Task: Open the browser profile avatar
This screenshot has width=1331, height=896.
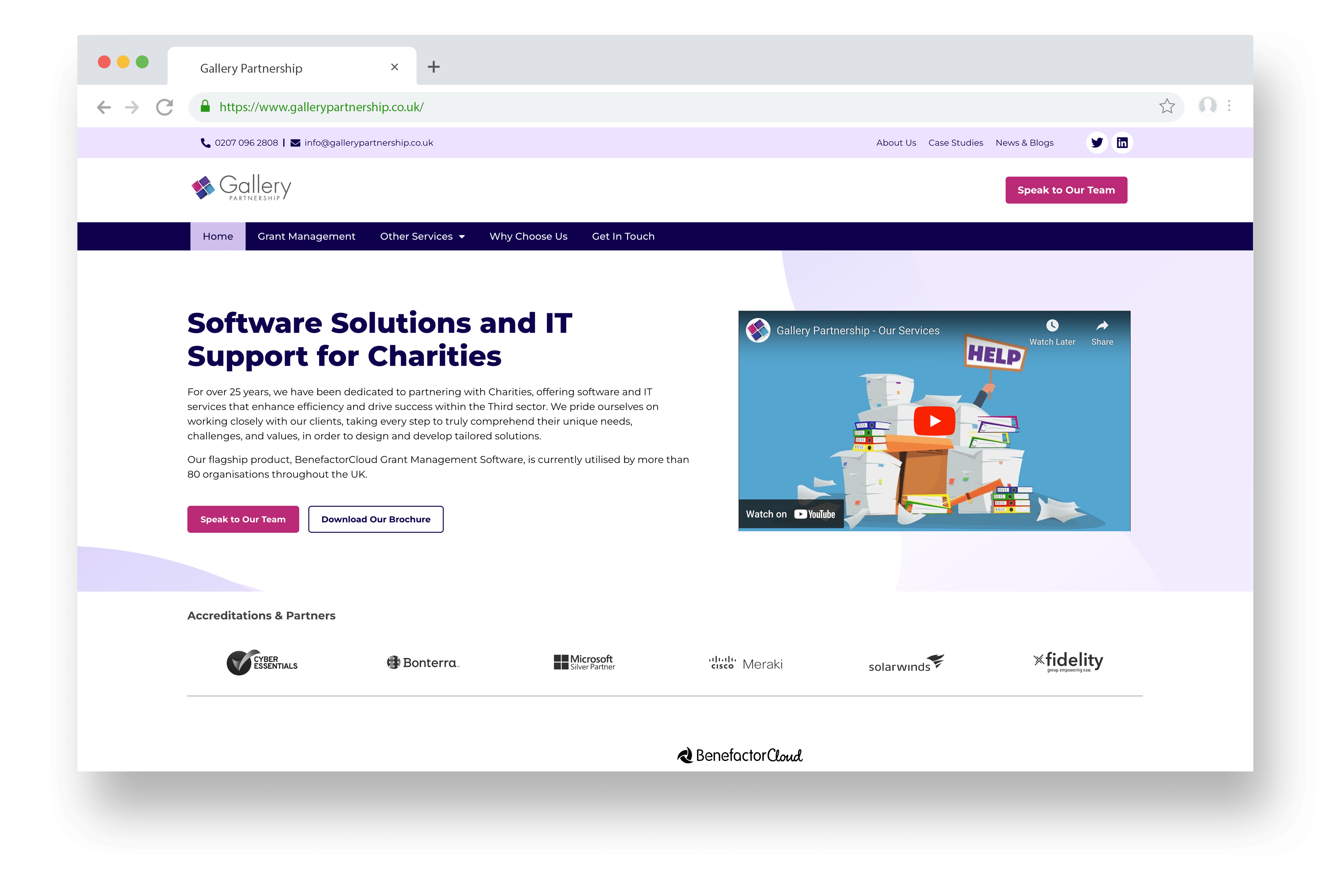Action: [x=1207, y=106]
